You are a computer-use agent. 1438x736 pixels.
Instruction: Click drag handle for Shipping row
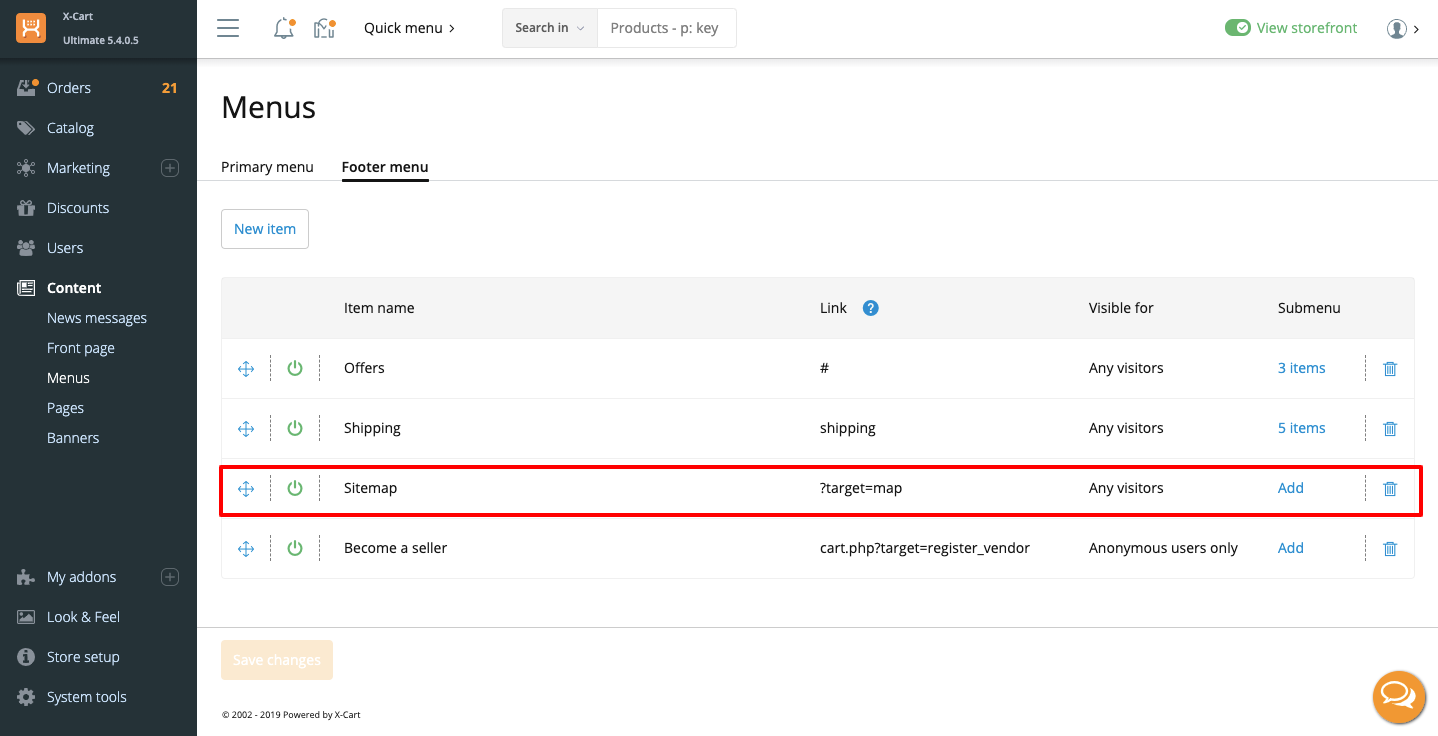click(x=246, y=429)
